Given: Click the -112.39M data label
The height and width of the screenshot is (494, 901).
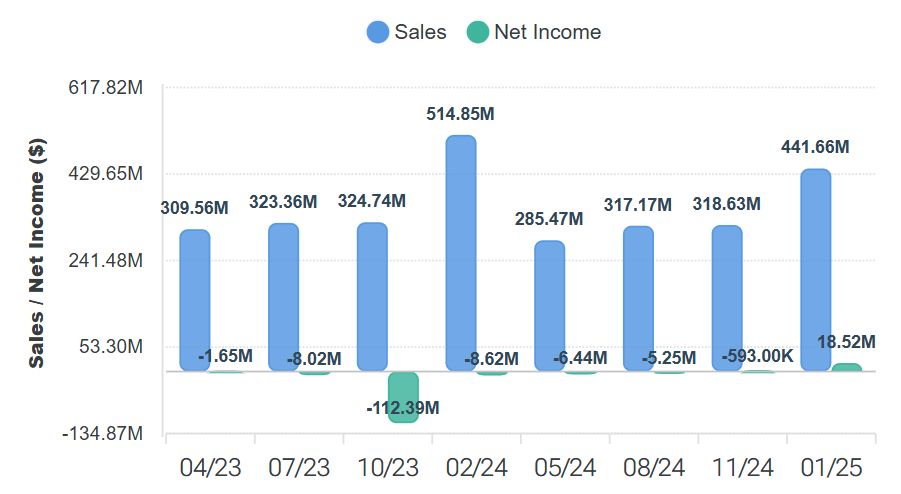Looking at the screenshot, I should tap(403, 408).
